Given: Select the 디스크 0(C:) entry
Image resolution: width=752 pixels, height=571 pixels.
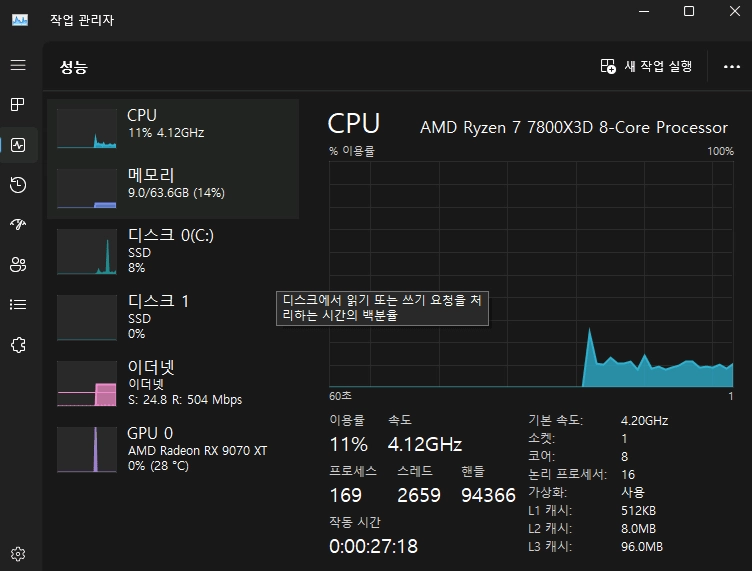Looking at the screenshot, I should click(x=173, y=252).
